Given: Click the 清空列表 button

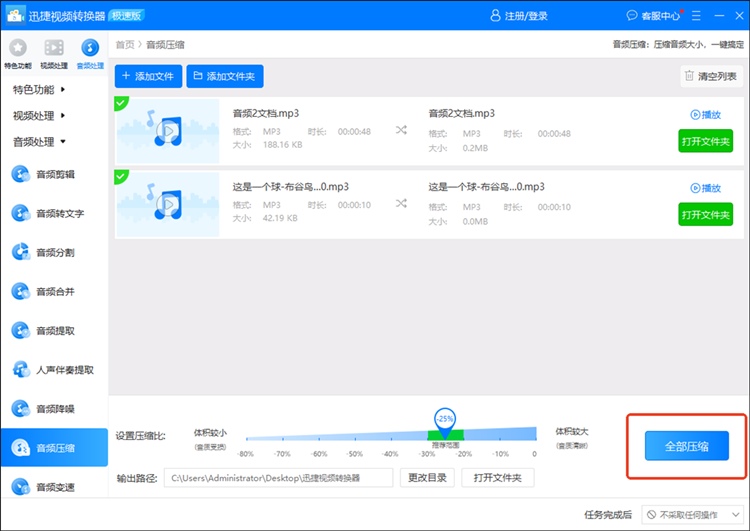Looking at the screenshot, I should pyautogui.click(x=711, y=76).
